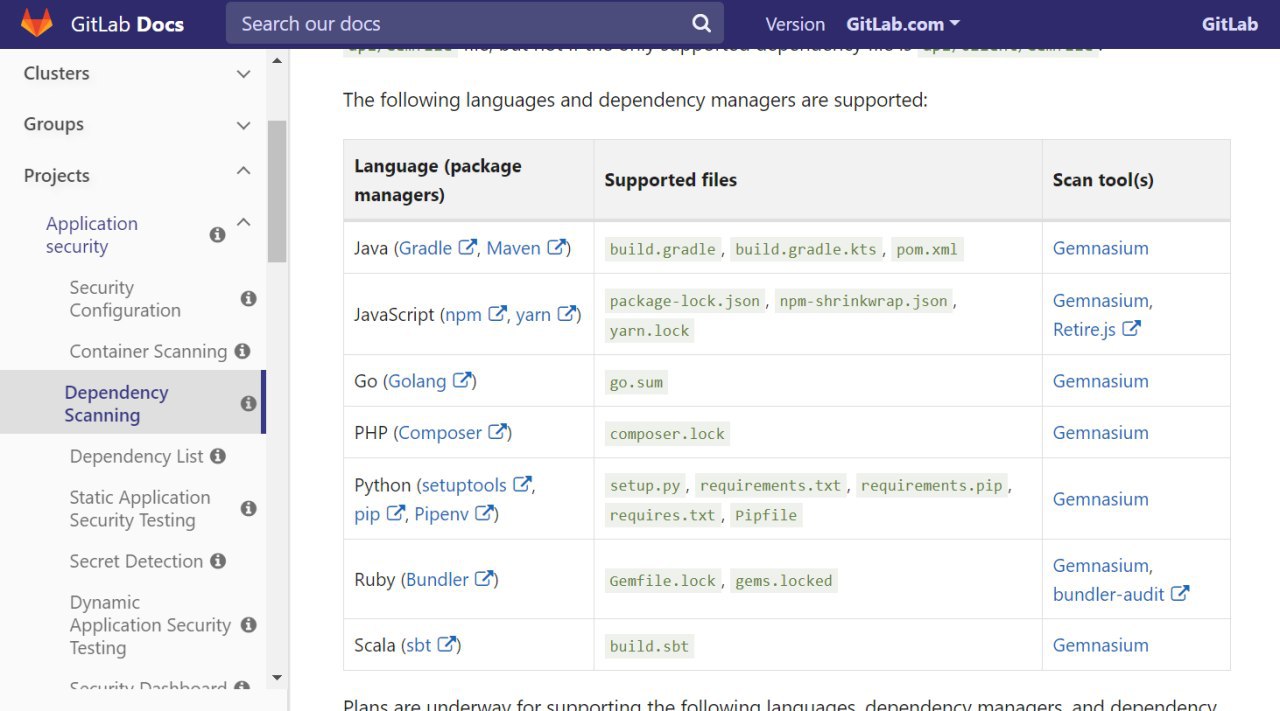Click info icon next to Application security
This screenshot has height=711, width=1280.
pos(217,235)
